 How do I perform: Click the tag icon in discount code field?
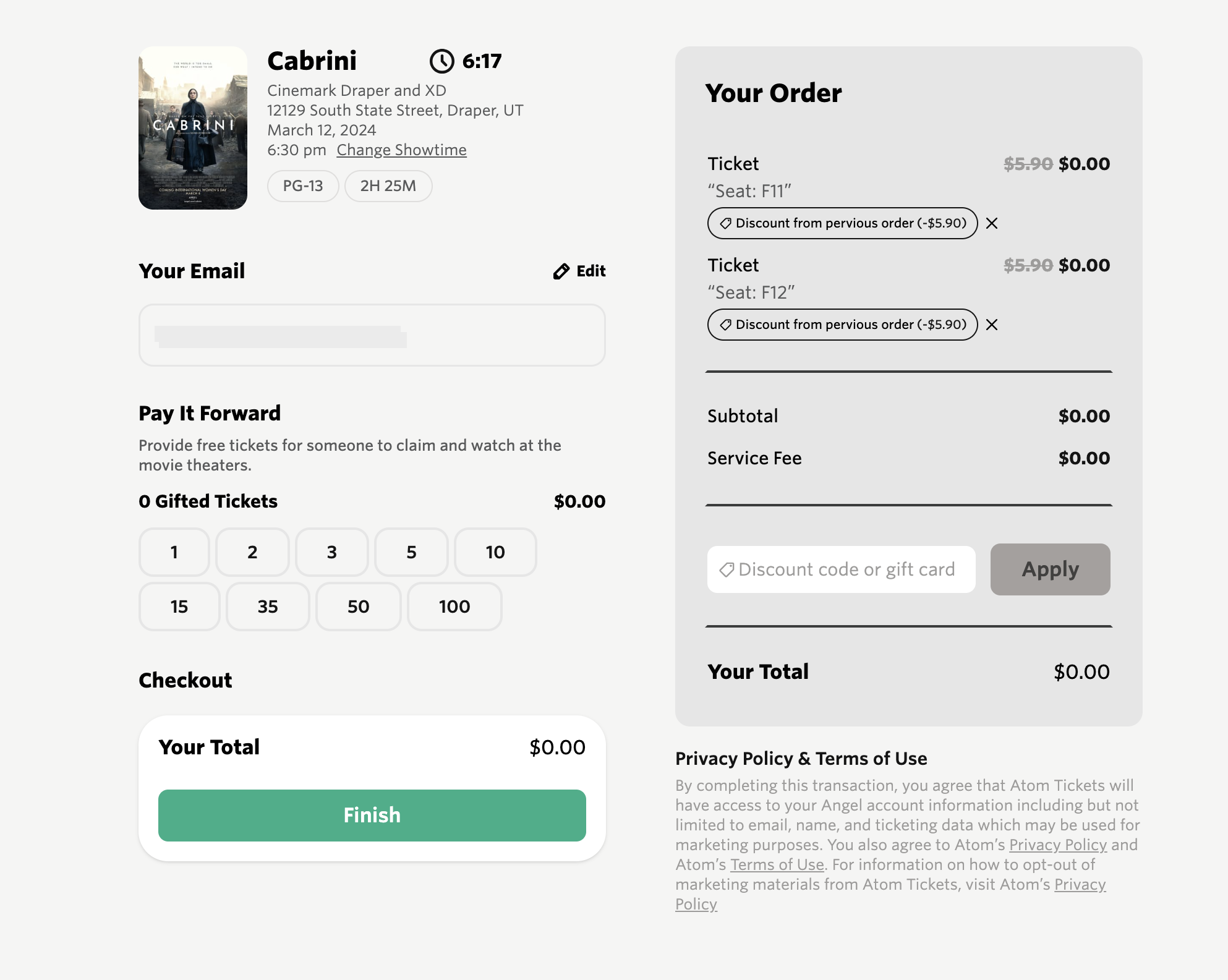click(x=727, y=569)
